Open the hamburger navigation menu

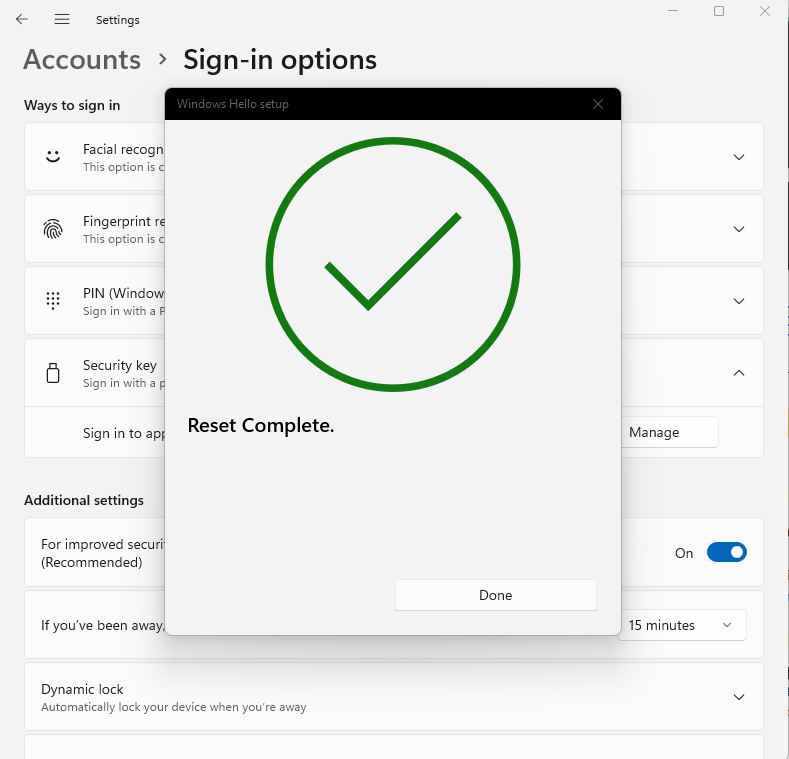point(62,19)
